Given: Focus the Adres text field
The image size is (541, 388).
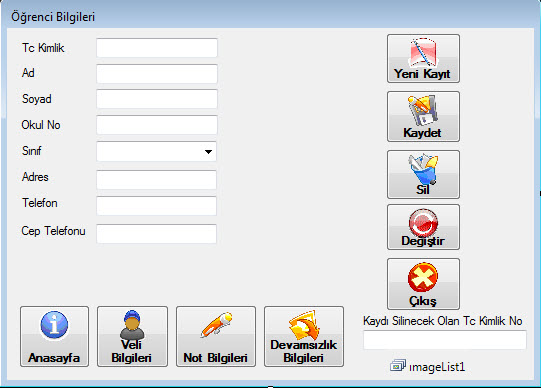Looking at the screenshot, I should click(156, 179).
